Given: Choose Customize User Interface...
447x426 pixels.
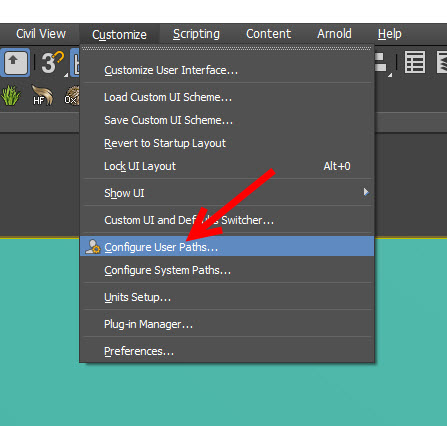Looking at the screenshot, I should pos(227,70).
